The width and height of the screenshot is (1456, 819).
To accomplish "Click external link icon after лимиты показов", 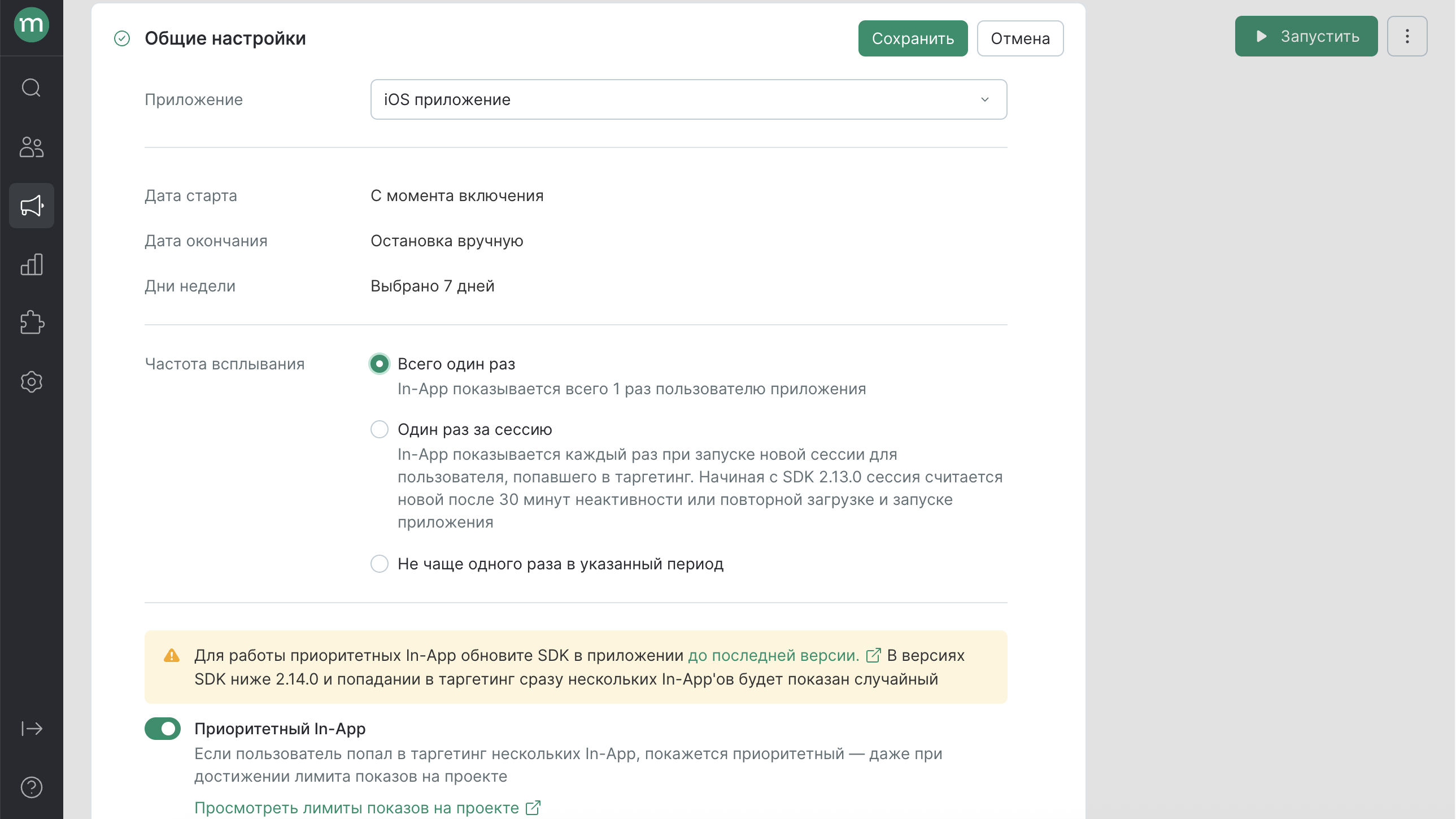I will (x=533, y=808).
